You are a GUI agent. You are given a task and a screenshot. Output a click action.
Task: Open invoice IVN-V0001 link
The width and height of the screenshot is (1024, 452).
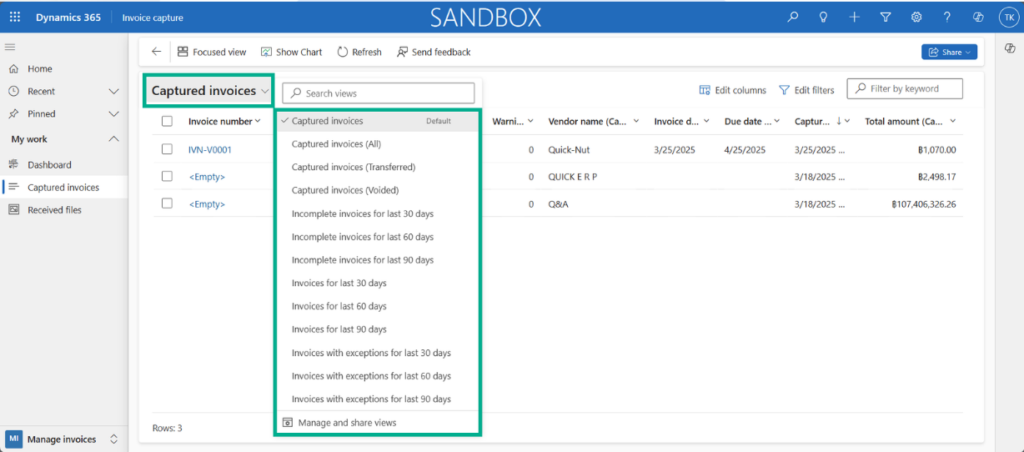210,150
